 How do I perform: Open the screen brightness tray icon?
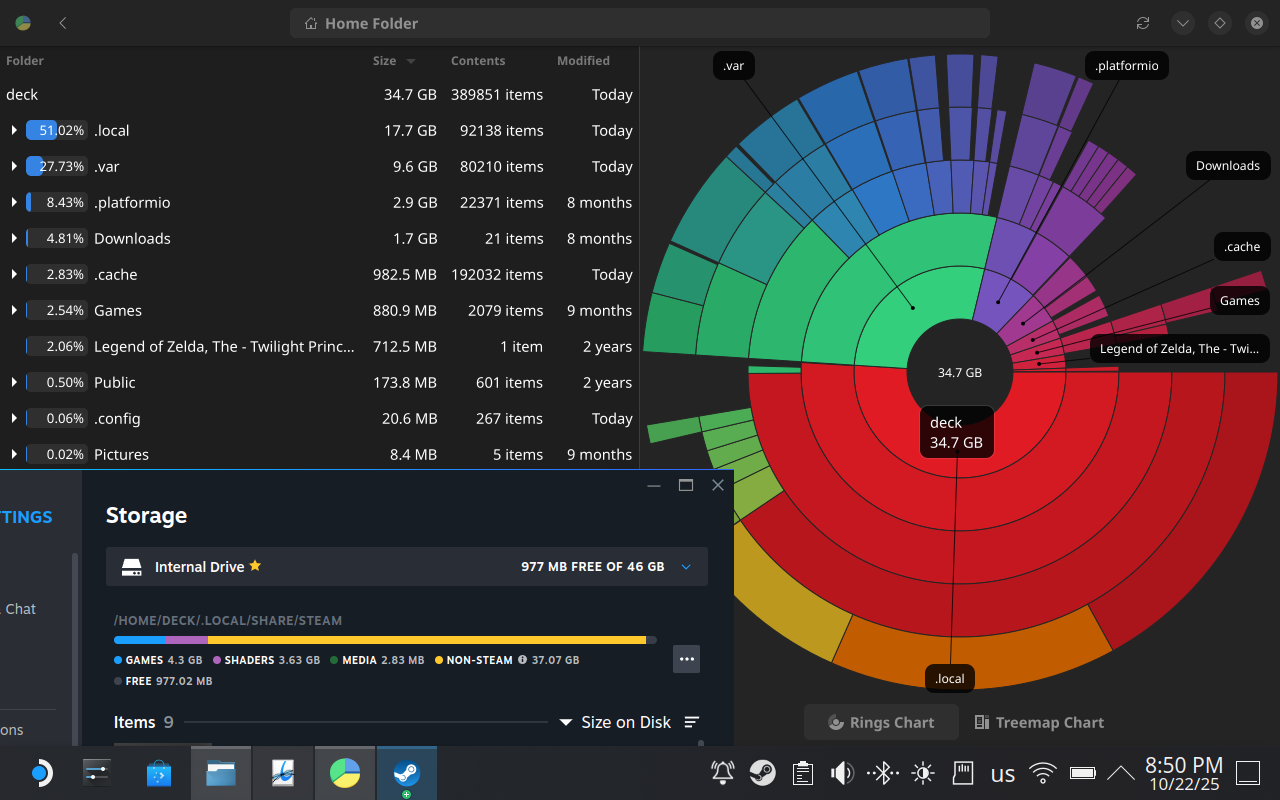922,773
